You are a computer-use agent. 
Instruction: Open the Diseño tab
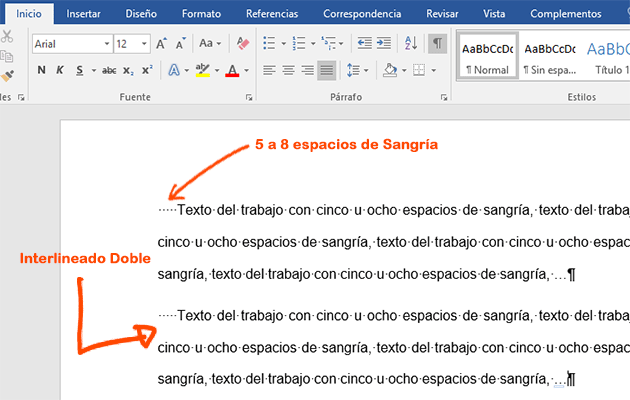(x=141, y=14)
